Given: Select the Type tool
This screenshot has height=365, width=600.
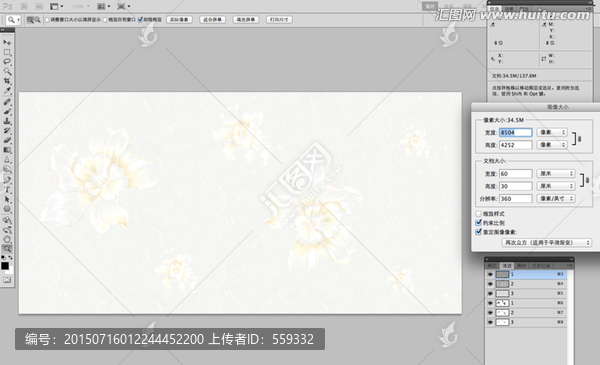Looking at the screenshot, I should tap(7, 190).
